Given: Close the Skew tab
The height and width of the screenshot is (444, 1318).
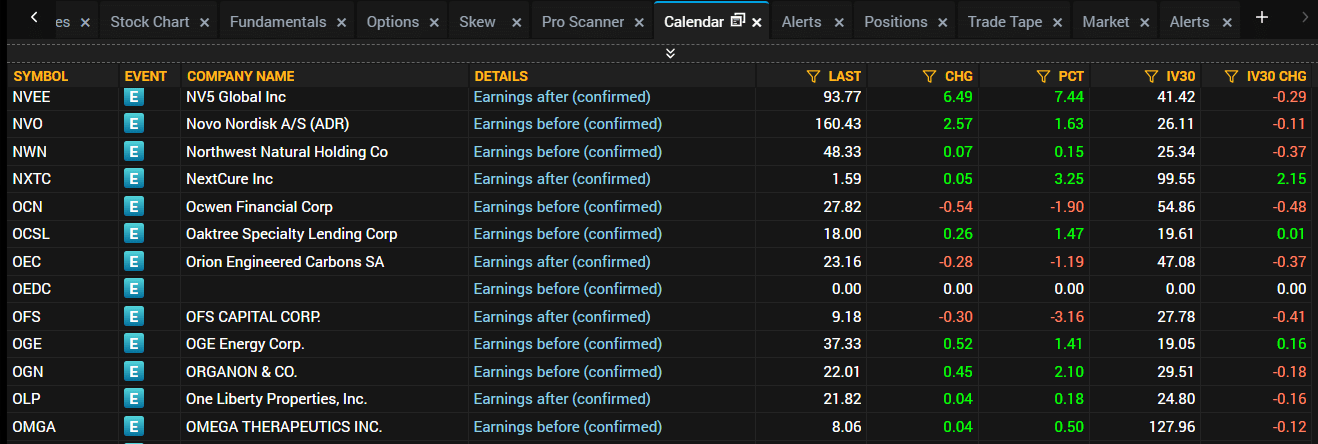Looking at the screenshot, I should [x=517, y=22].
